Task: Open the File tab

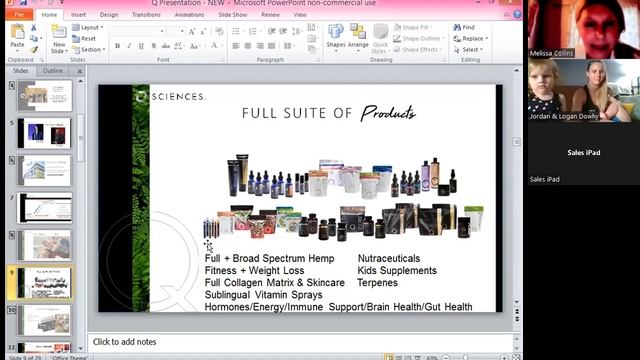Action: click(x=19, y=14)
